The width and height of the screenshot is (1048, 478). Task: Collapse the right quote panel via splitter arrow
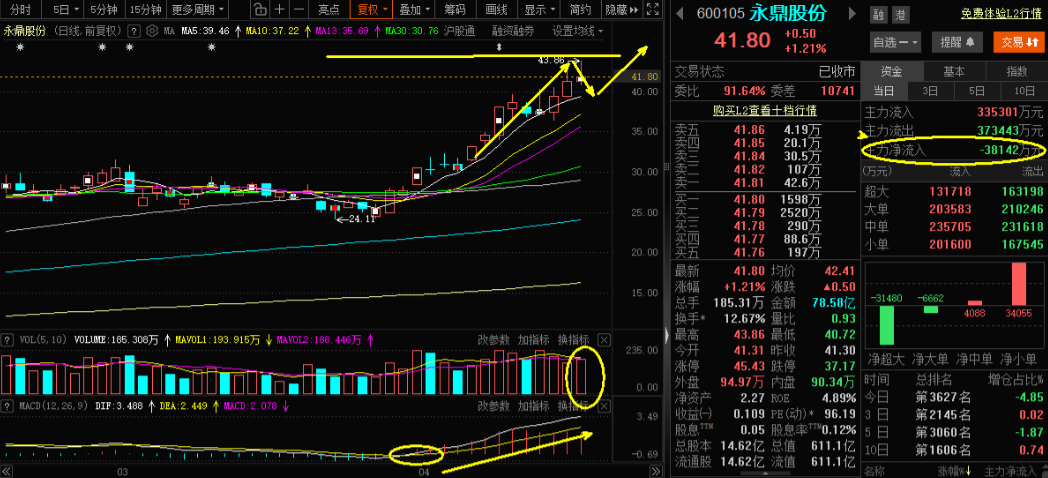(666, 336)
